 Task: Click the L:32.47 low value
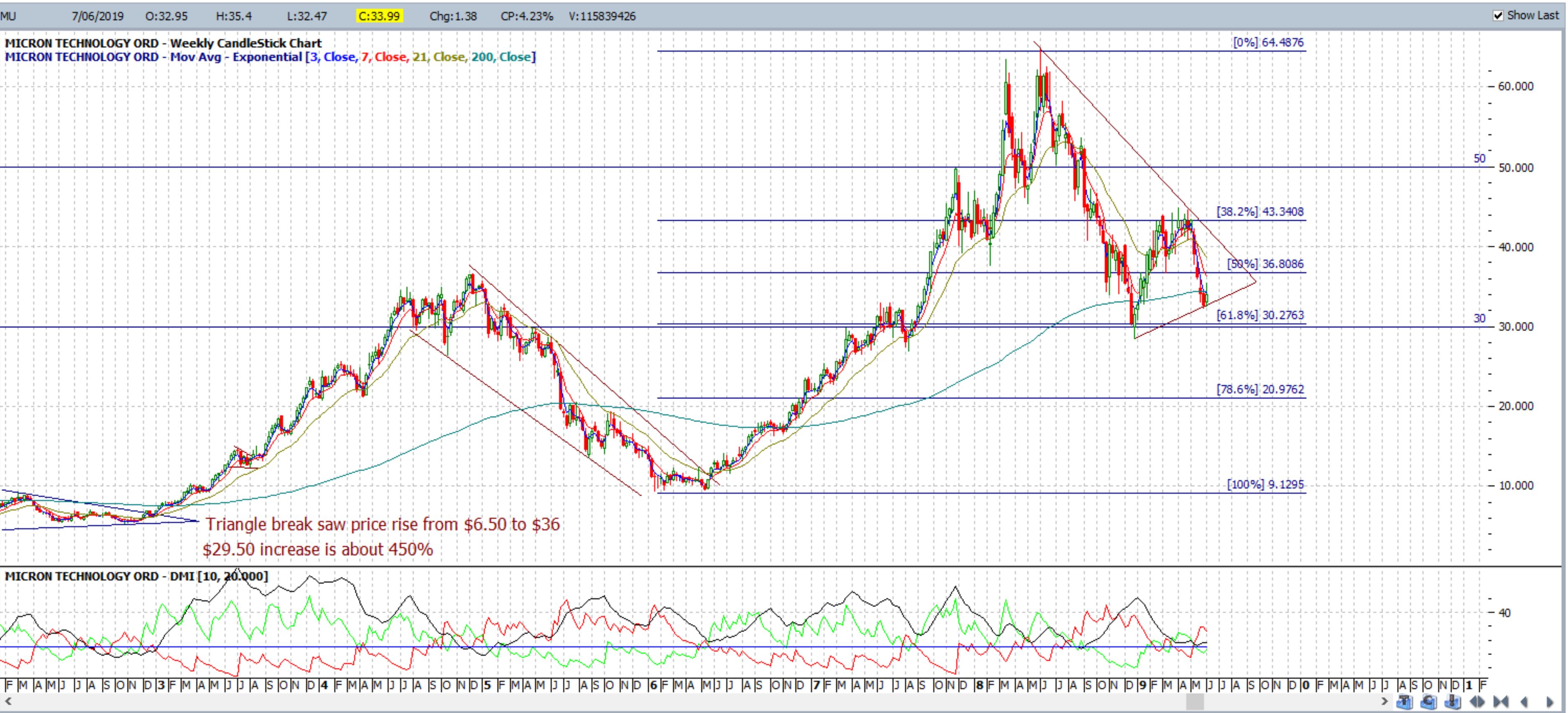coord(307,16)
